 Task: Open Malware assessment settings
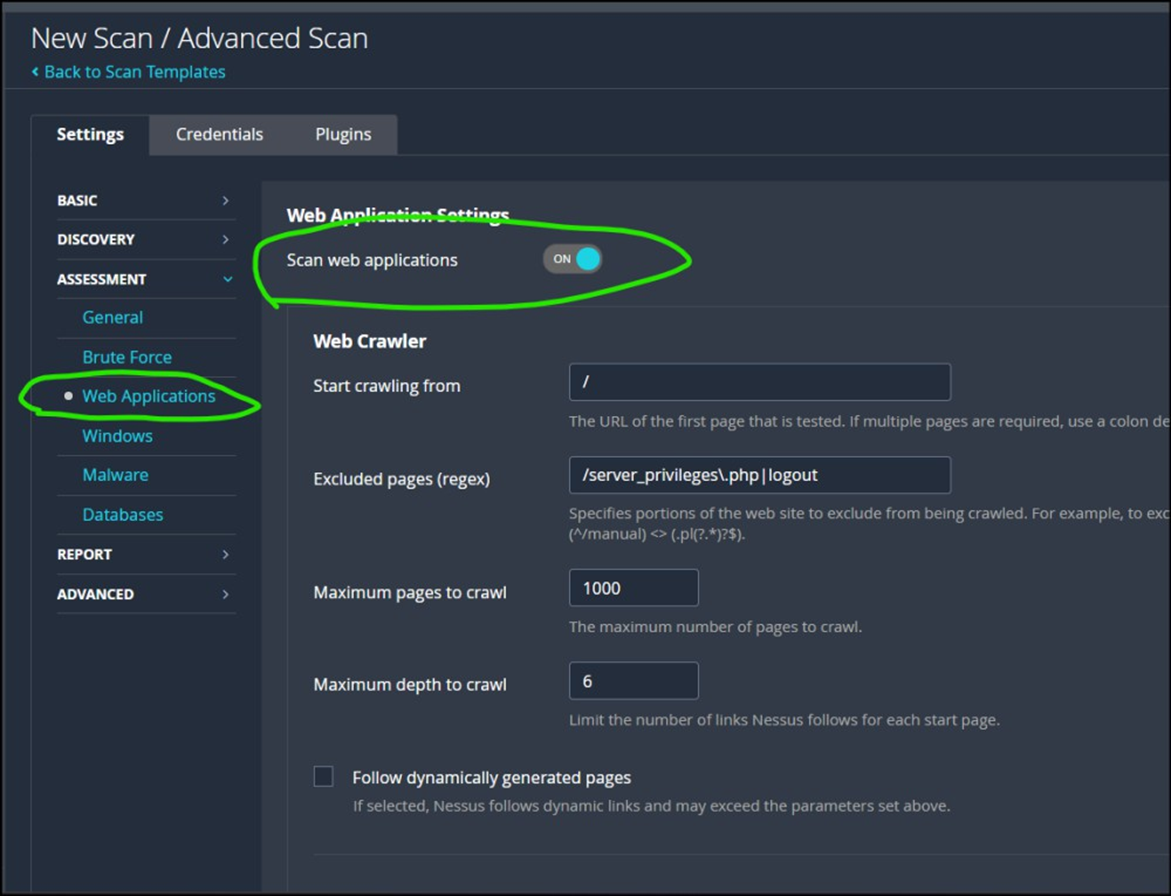115,475
